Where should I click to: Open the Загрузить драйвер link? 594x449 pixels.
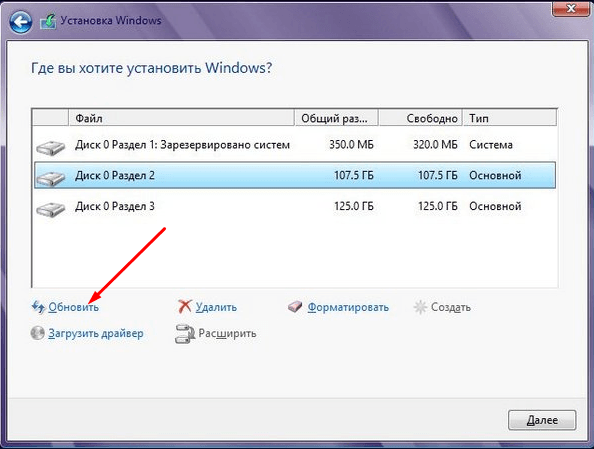[x=95, y=334]
